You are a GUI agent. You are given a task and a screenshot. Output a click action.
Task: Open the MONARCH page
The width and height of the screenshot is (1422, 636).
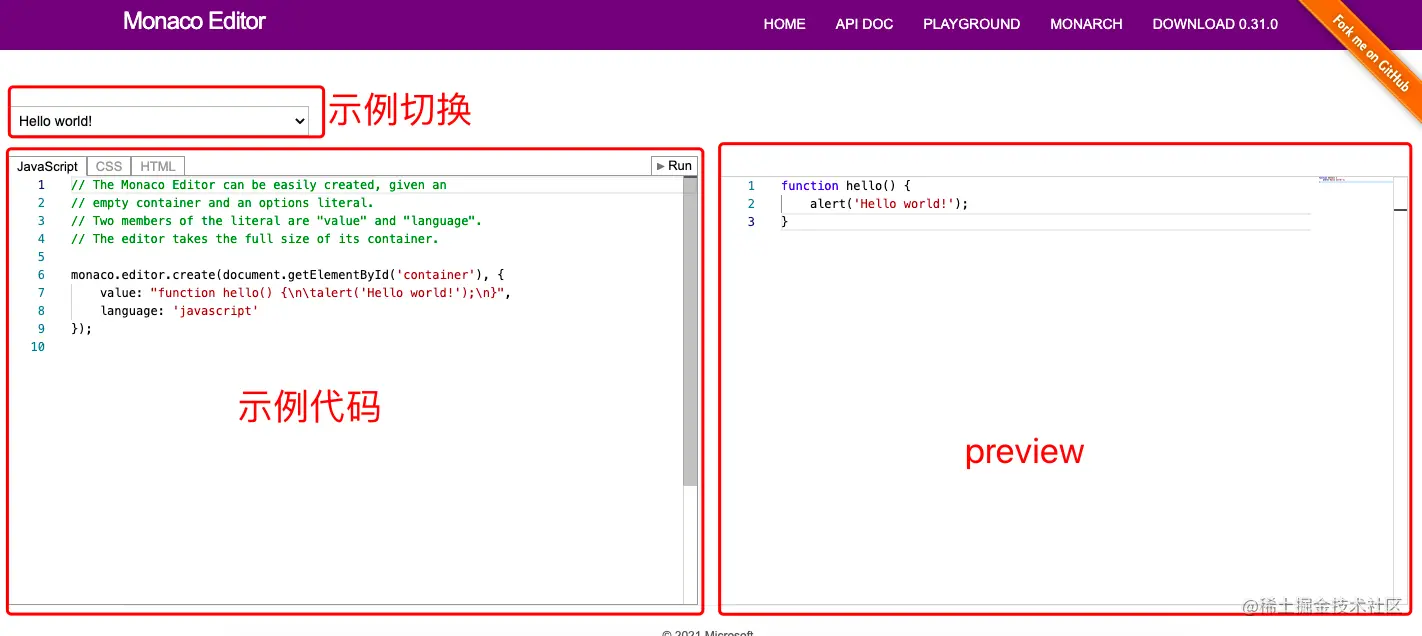(x=1086, y=24)
